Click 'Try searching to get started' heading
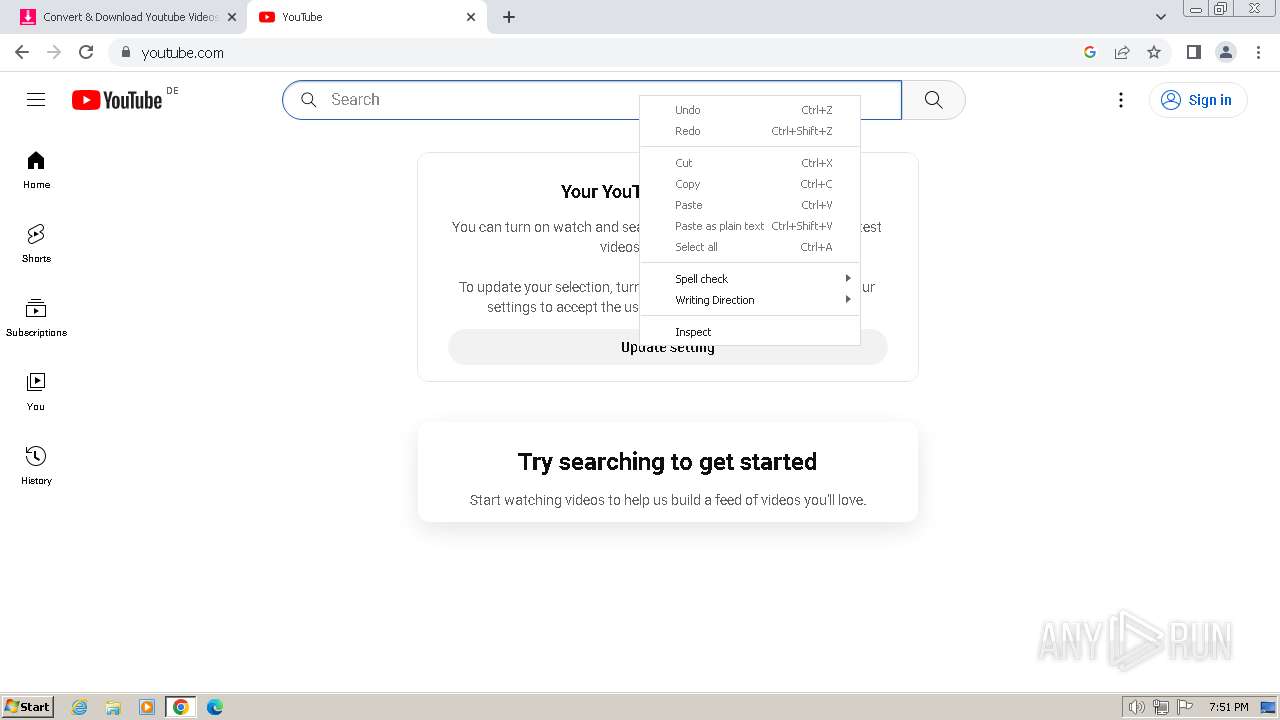Viewport: 1280px width, 720px height. (x=667, y=462)
